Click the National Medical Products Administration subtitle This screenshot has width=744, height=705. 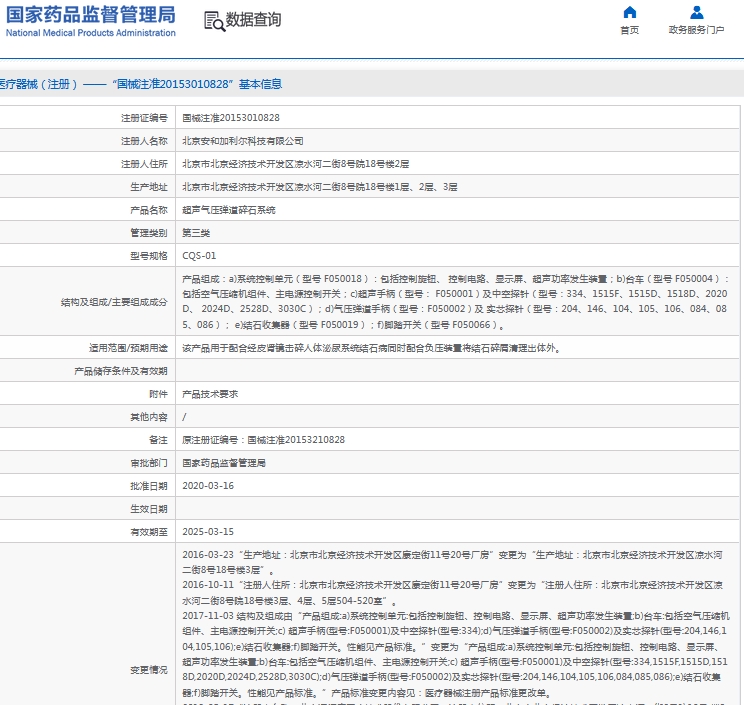point(91,33)
